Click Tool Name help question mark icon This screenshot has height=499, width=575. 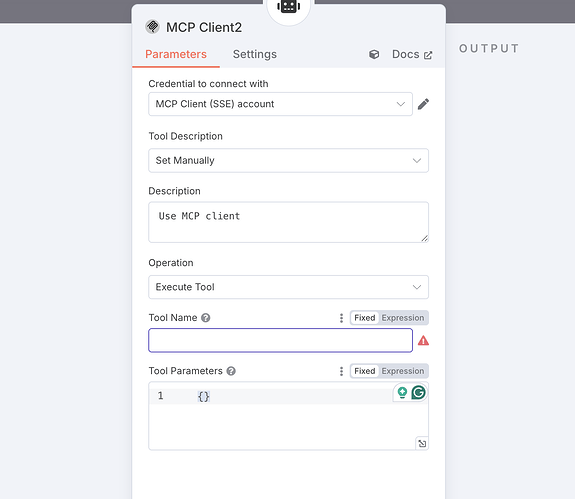point(206,318)
